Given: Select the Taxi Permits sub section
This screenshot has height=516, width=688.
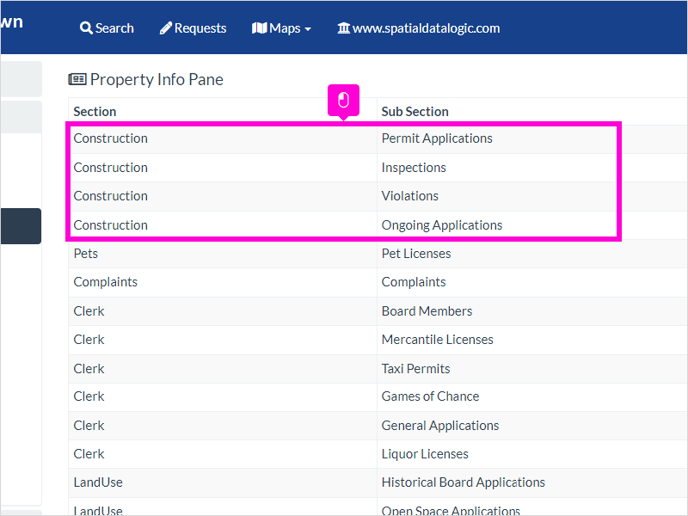Looking at the screenshot, I should pyautogui.click(x=416, y=369).
